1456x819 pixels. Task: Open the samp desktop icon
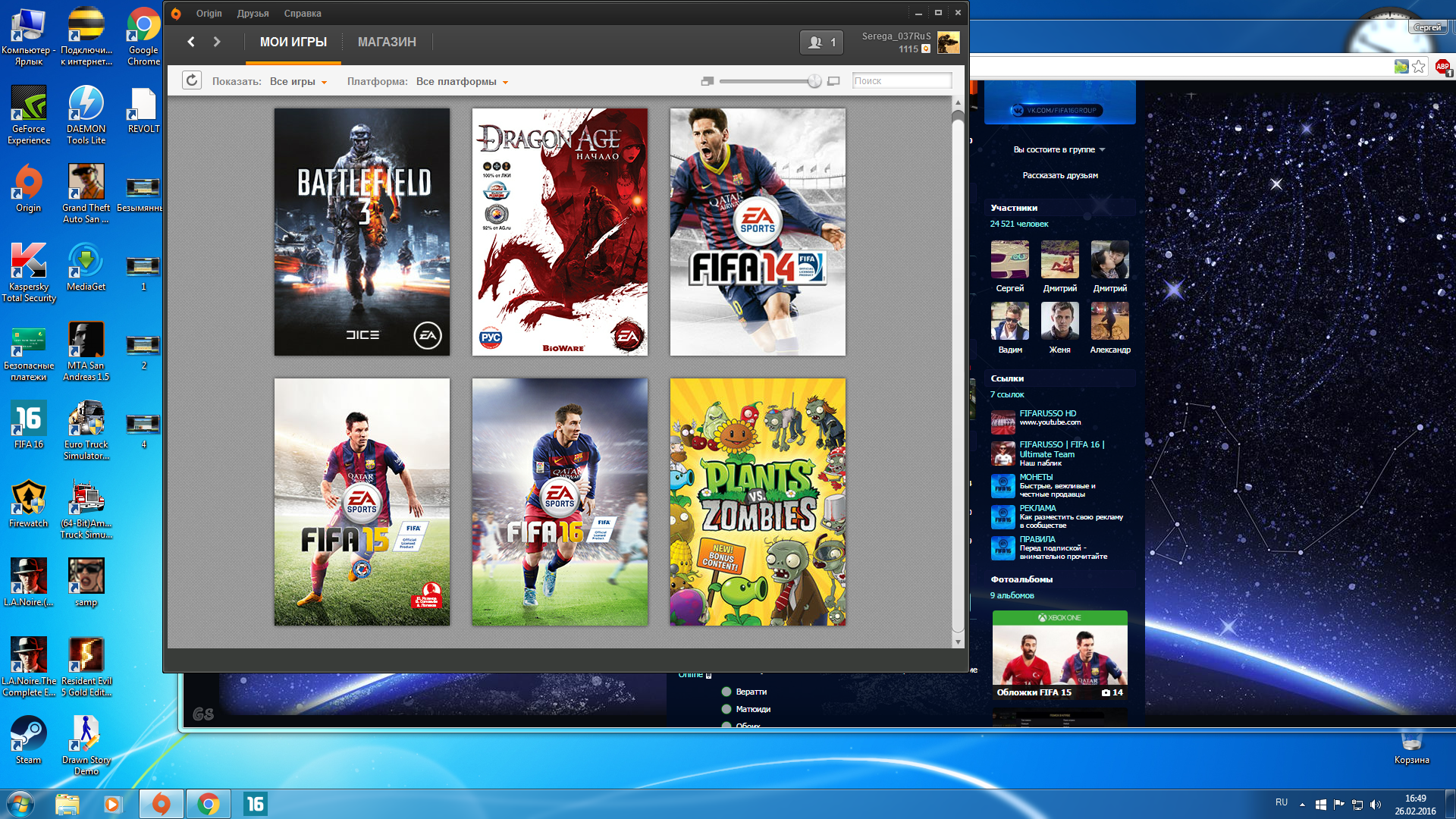pos(86,583)
